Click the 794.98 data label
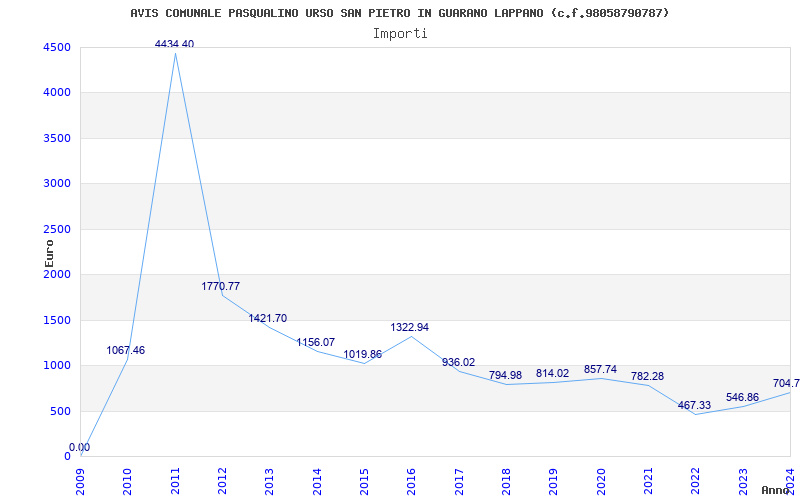Image resolution: width=800 pixels, height=500 pixels. 506,376
